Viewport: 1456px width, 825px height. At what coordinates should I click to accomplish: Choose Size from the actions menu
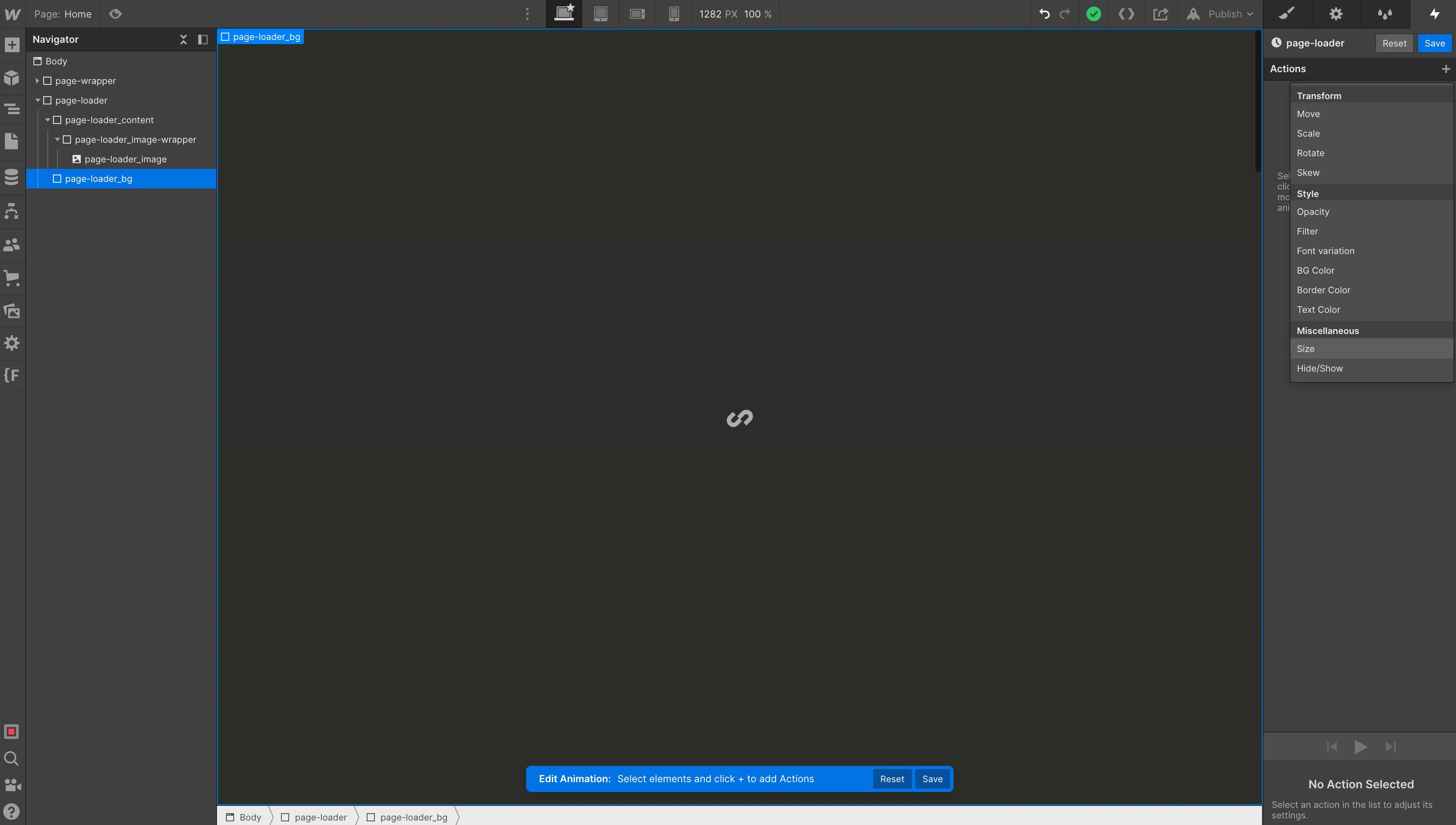coord(1305,348)
